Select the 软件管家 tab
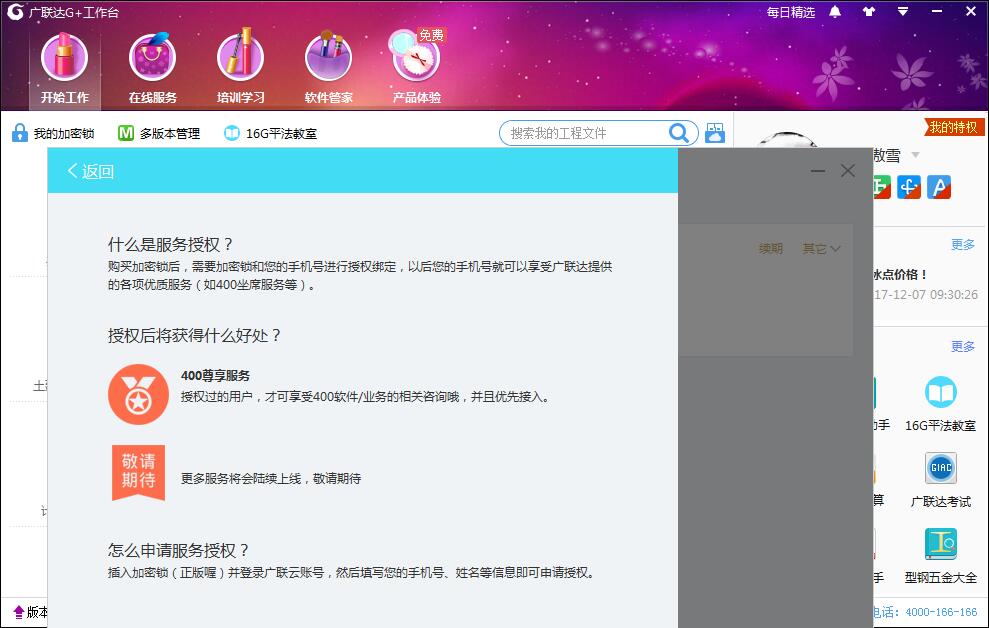 click(328, 68)
